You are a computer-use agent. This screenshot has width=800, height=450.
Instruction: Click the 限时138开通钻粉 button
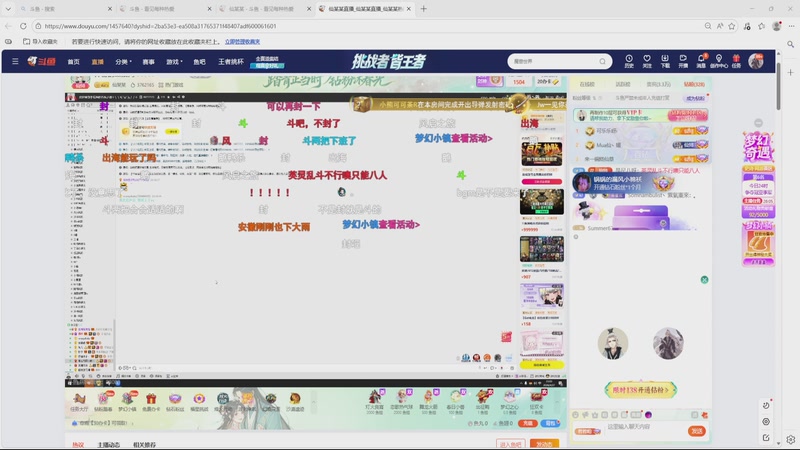641,390
